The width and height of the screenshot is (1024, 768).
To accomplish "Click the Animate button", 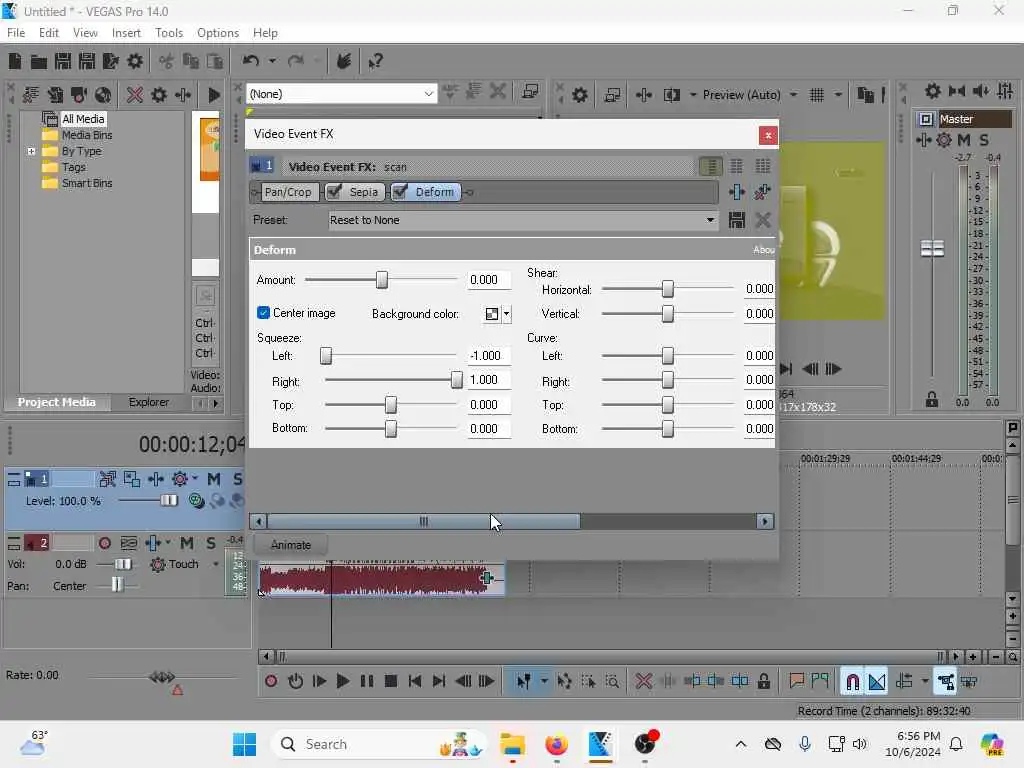I will pos(291,545).
